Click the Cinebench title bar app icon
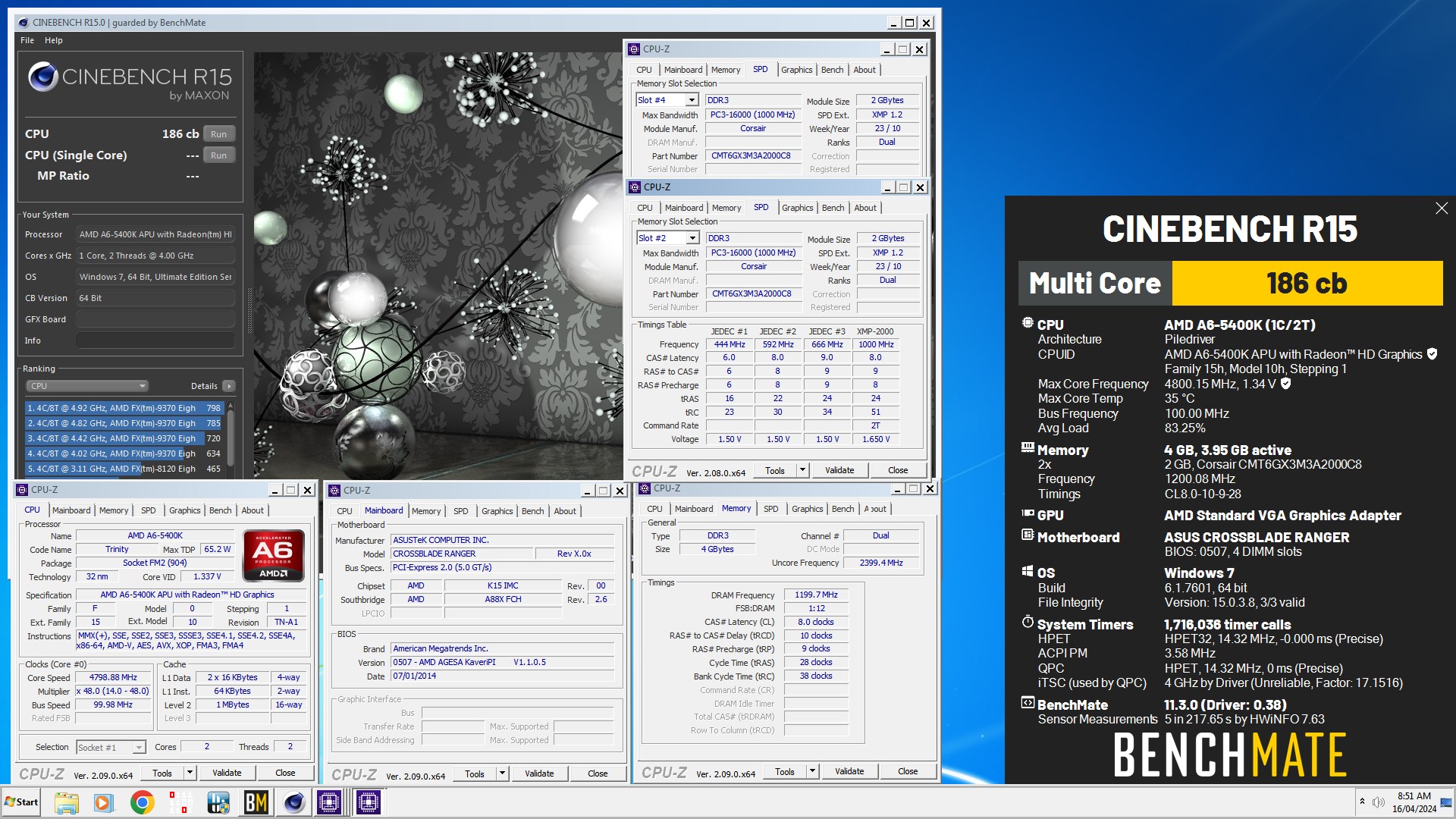Viewport: 1456px width, 819px height. coord(24,23)
